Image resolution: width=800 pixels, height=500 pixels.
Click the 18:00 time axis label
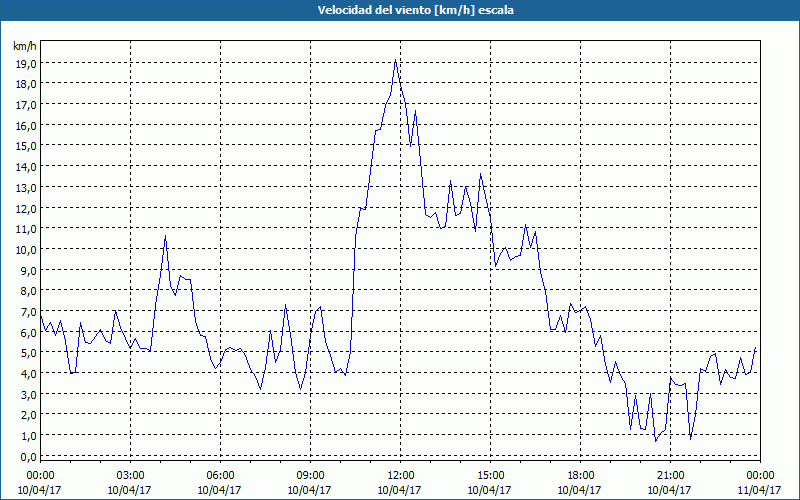click(581, 476)
